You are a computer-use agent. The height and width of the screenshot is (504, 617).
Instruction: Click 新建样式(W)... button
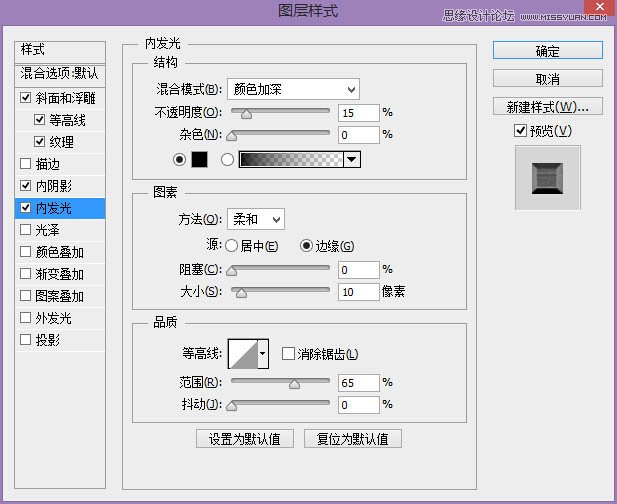pos(547,106)
